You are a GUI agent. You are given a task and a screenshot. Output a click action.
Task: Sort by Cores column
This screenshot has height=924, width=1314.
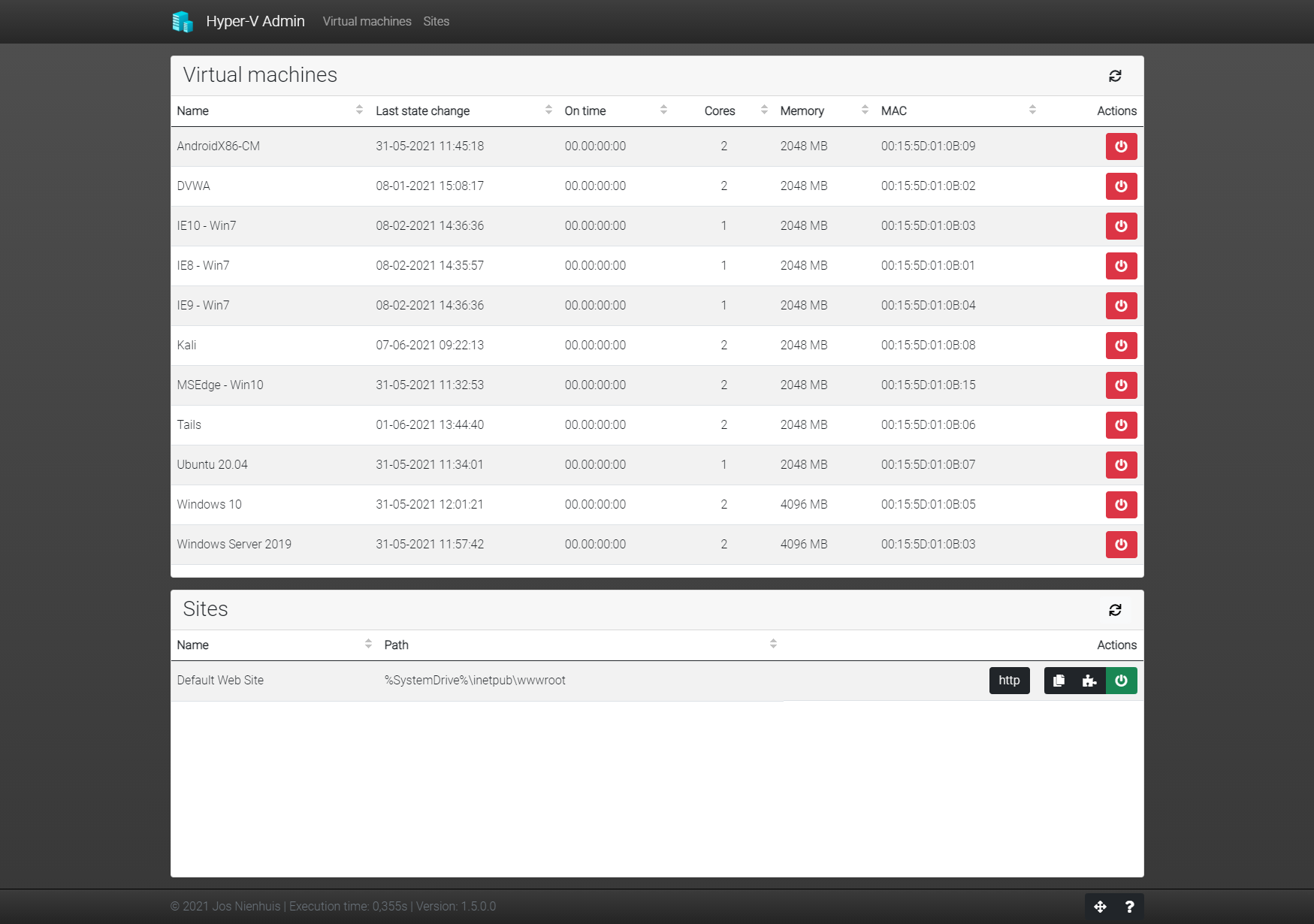click(x=724, y=110)
